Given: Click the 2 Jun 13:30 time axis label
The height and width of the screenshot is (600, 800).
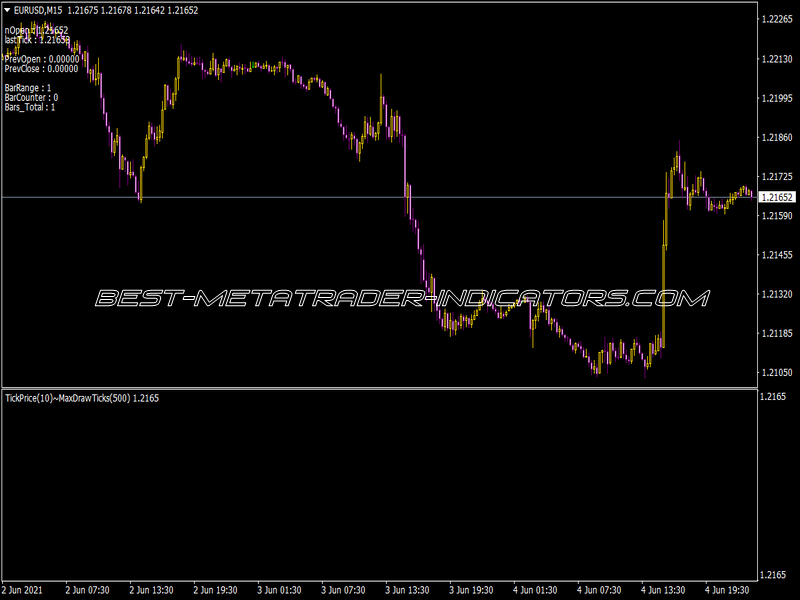Looking at the screenshot, I should click(151, 590).
